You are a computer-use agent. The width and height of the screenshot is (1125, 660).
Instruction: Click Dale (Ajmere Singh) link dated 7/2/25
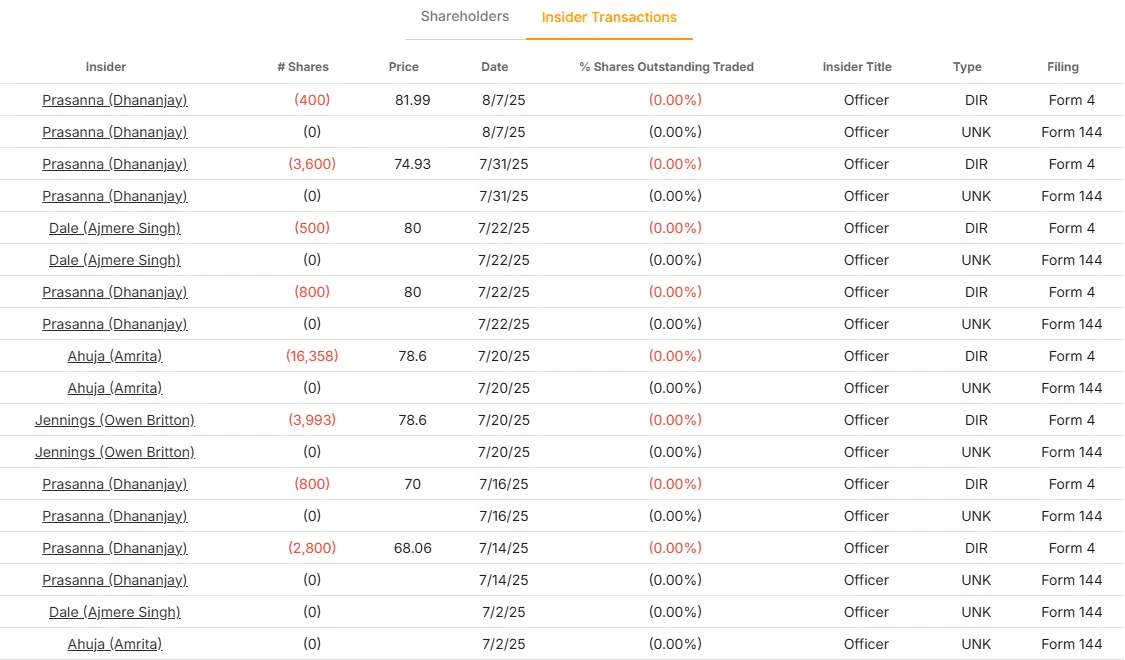tap(115, 612)
